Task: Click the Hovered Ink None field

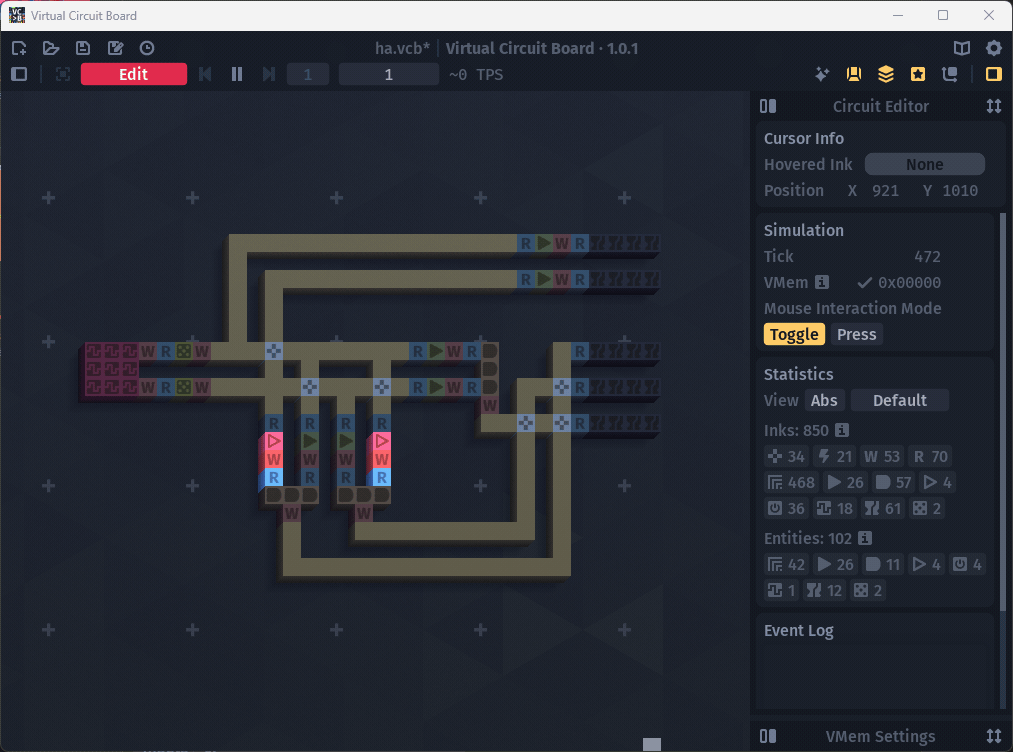Action: pyautogui.click(x=924, y=164)
